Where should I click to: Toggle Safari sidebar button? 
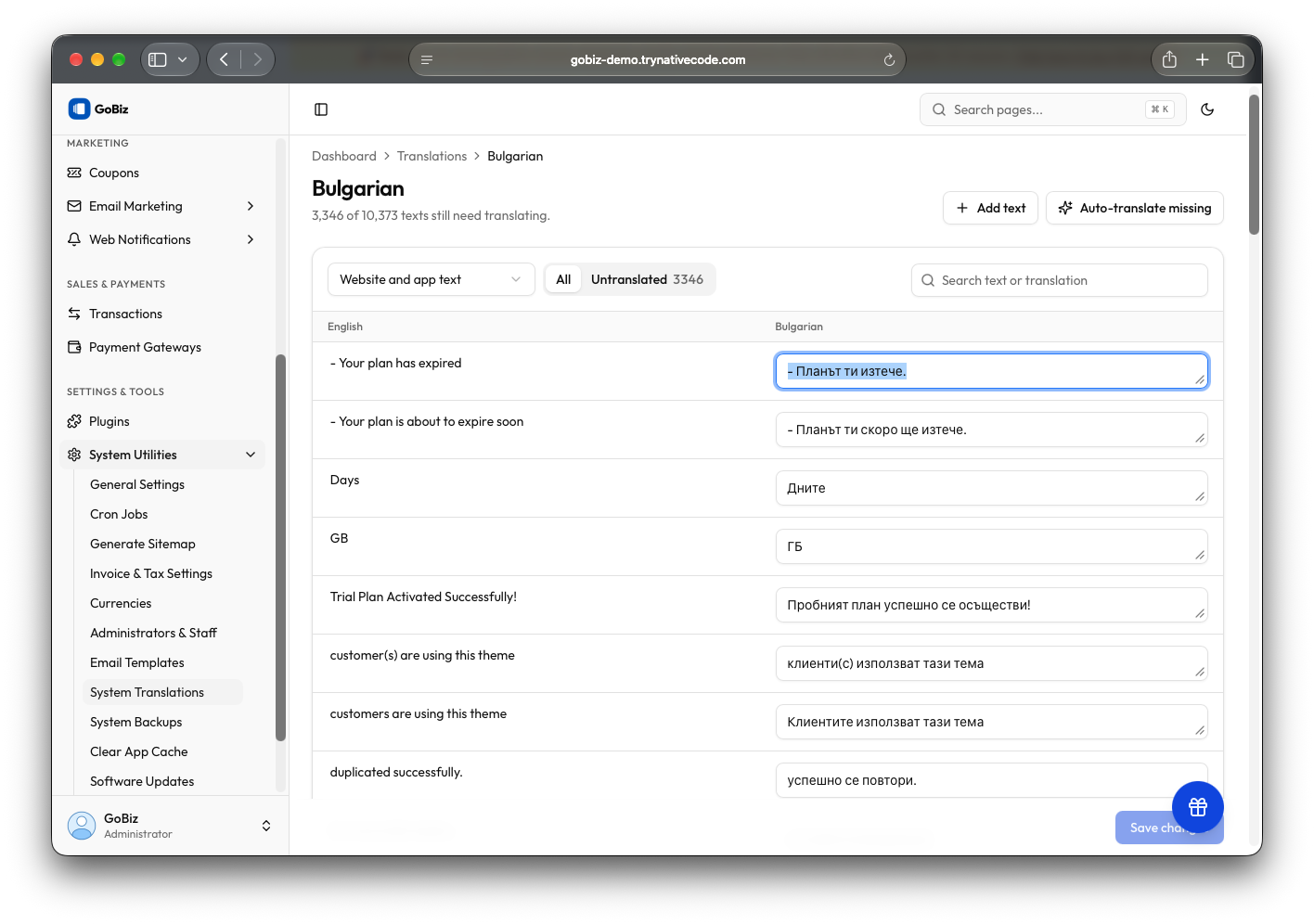point(158,59)
